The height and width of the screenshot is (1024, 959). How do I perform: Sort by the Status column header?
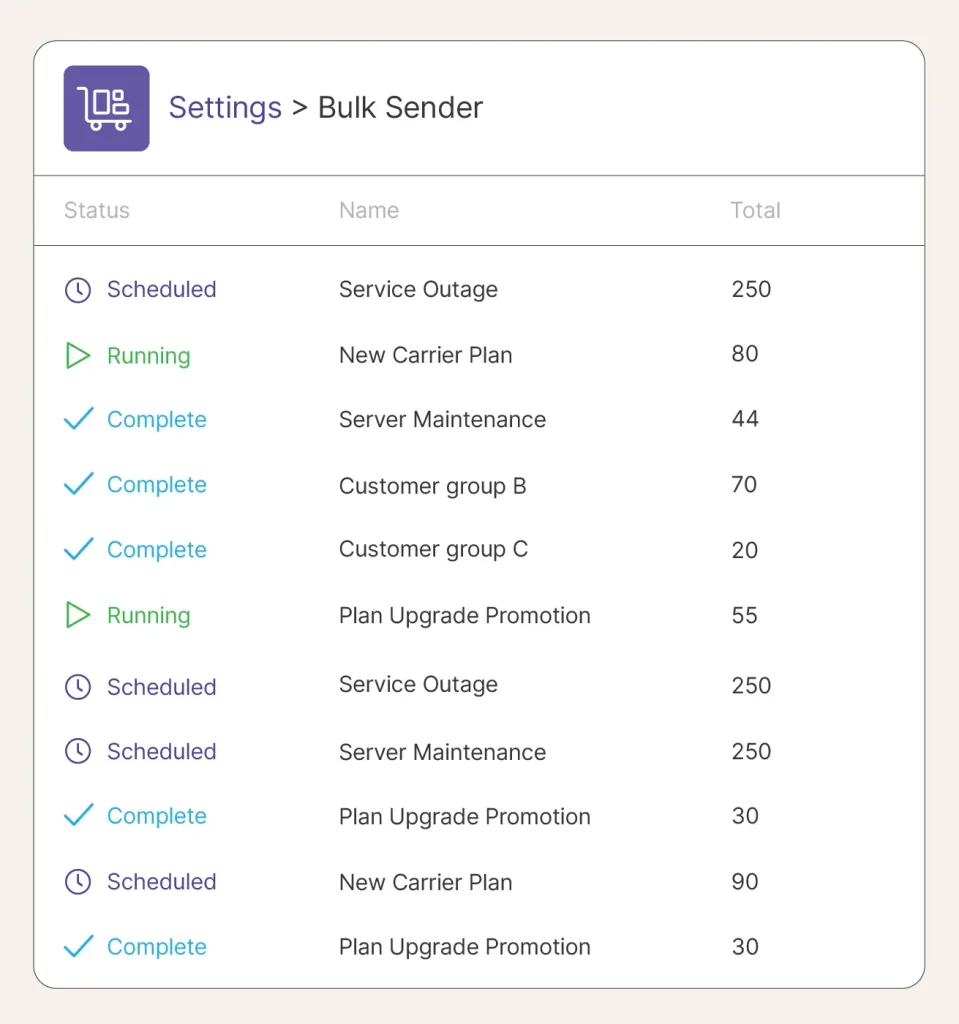point(97,210)
